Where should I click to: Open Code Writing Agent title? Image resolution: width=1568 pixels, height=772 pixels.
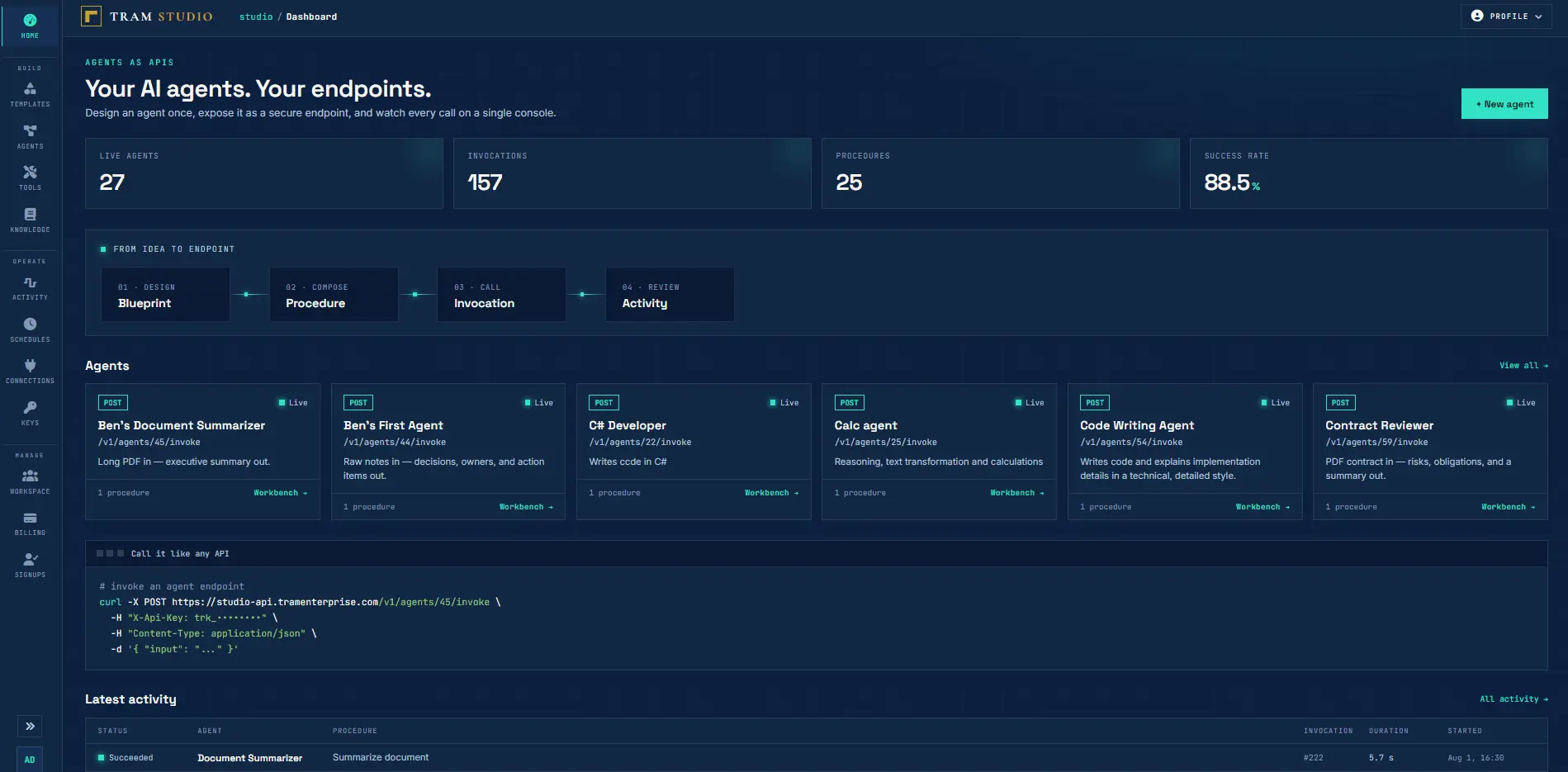click(1137, 425)
